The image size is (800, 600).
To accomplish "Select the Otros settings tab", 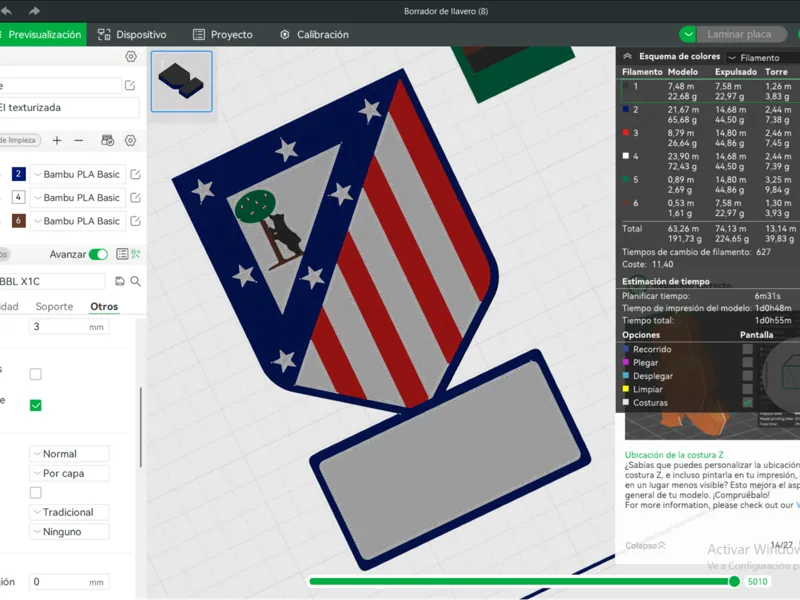I will point(104,307).
